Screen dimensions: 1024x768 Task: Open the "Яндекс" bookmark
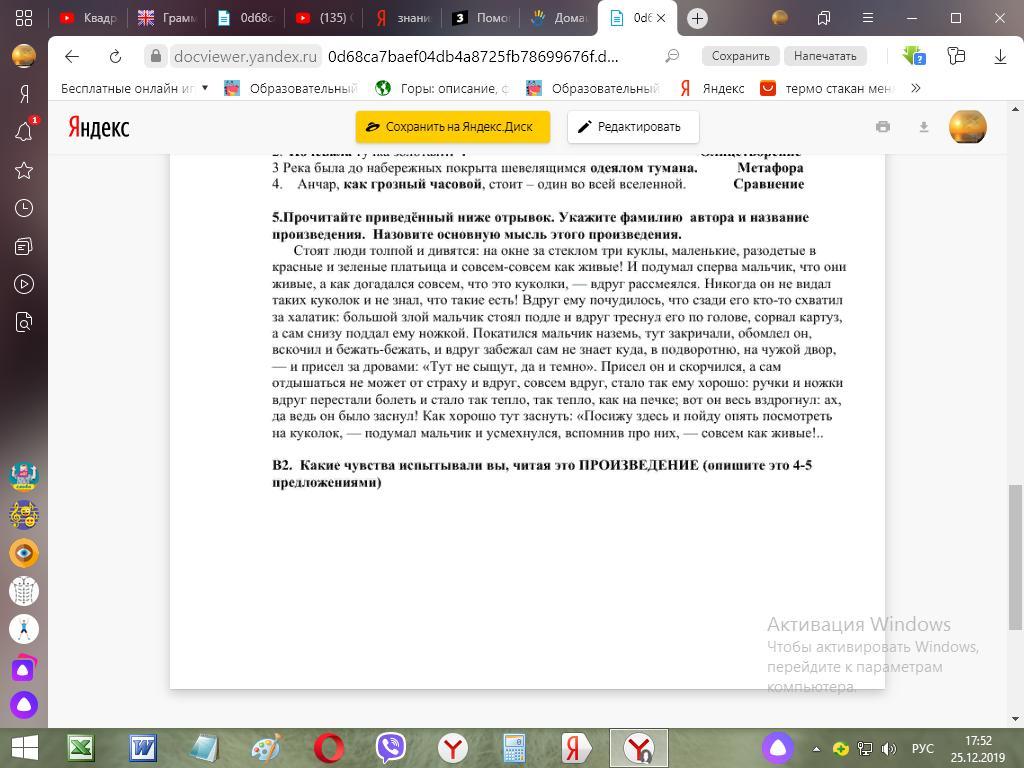click(x=712, y=88)
